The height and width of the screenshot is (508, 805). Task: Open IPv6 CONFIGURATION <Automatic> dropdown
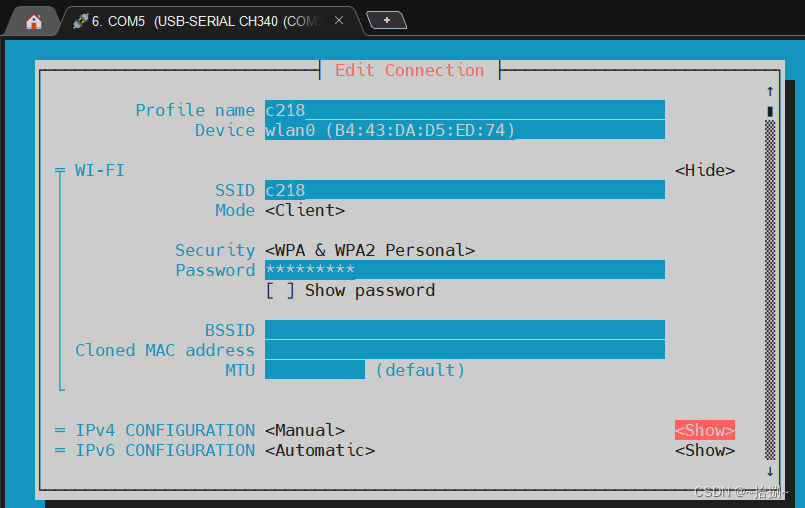pyautogui.click(x=320, y=450)
